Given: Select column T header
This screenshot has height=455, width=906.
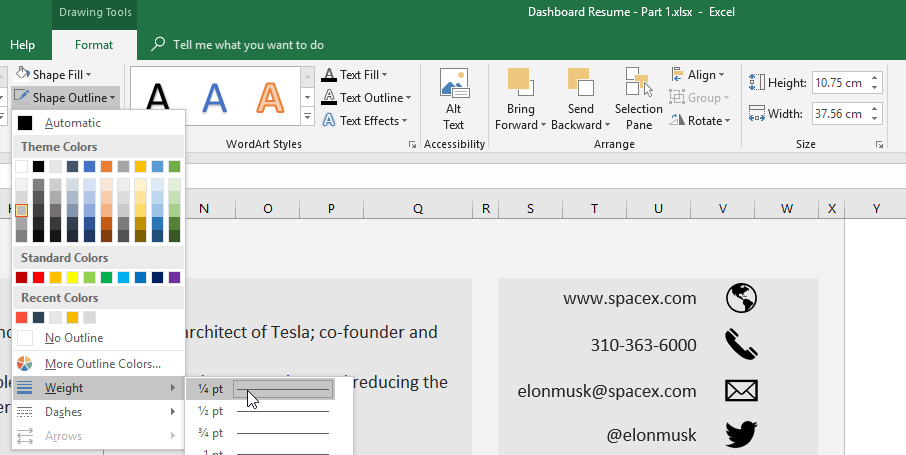Looking at the screenshot, I should tap(595, 209).
